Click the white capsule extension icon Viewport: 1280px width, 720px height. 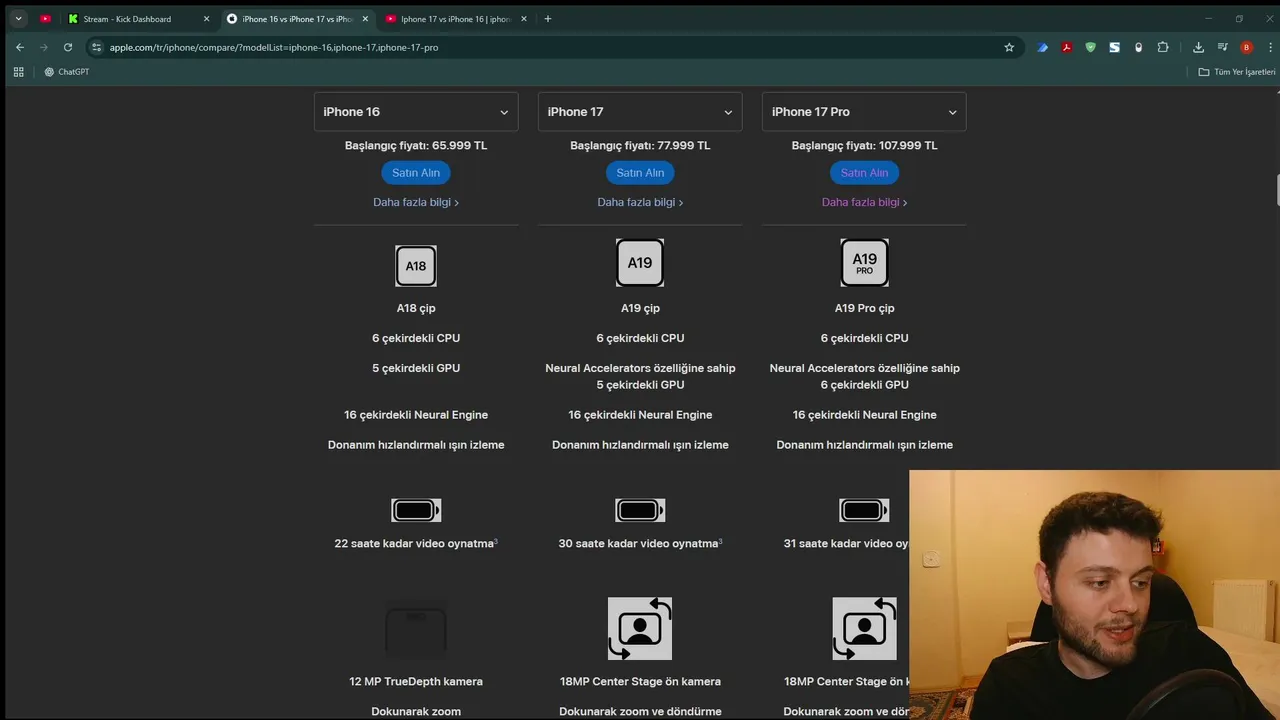pyautogui.click(x=1138, y=47)
